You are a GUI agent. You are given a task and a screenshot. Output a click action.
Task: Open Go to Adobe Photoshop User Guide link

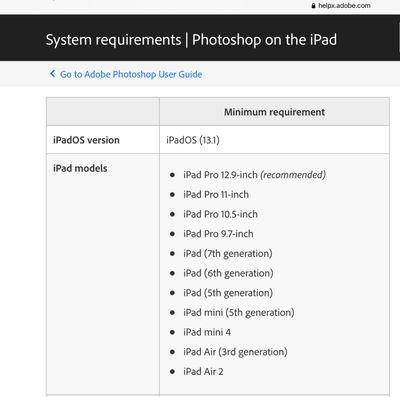coord(131,74)
